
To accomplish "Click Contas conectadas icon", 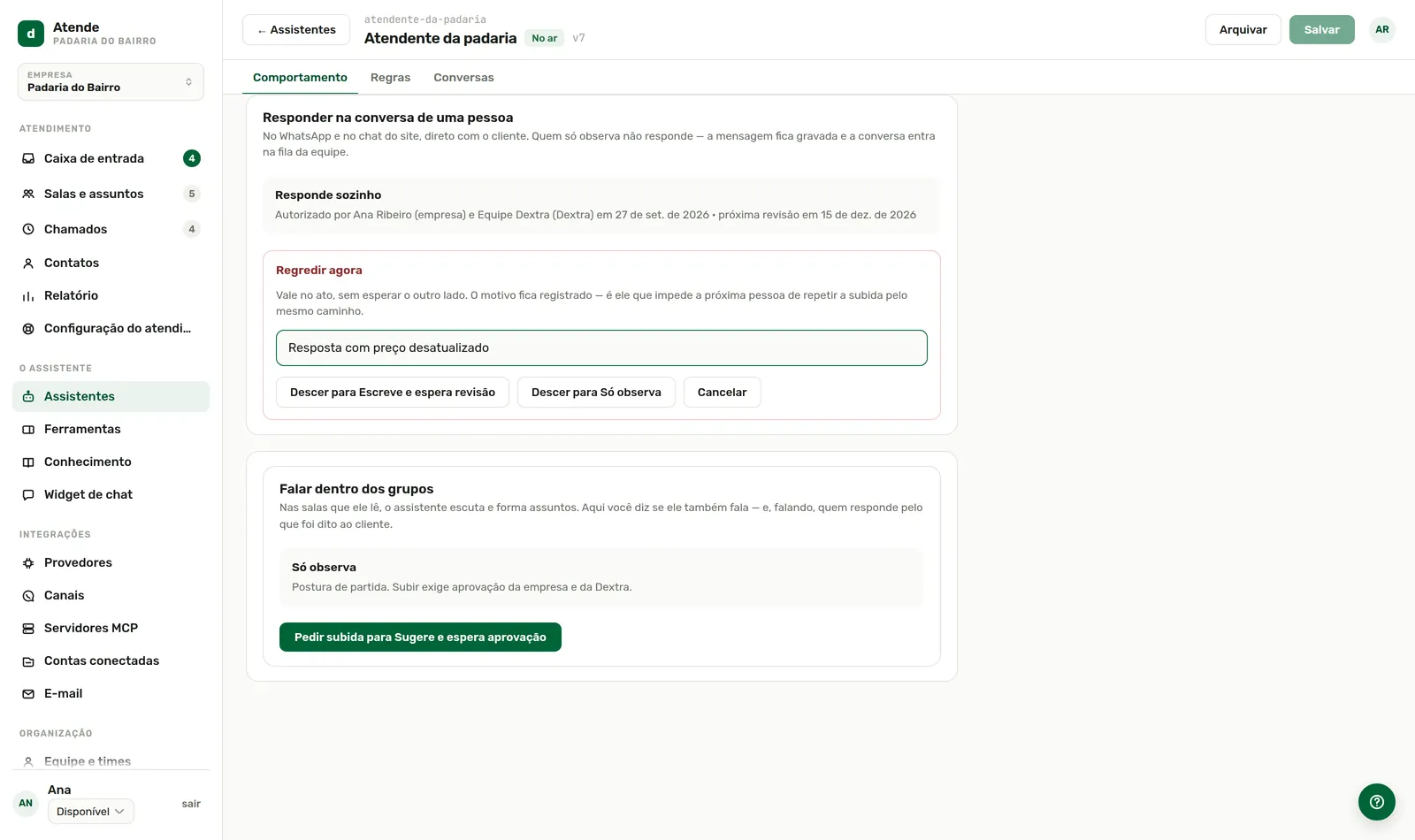I will [28, 661].
